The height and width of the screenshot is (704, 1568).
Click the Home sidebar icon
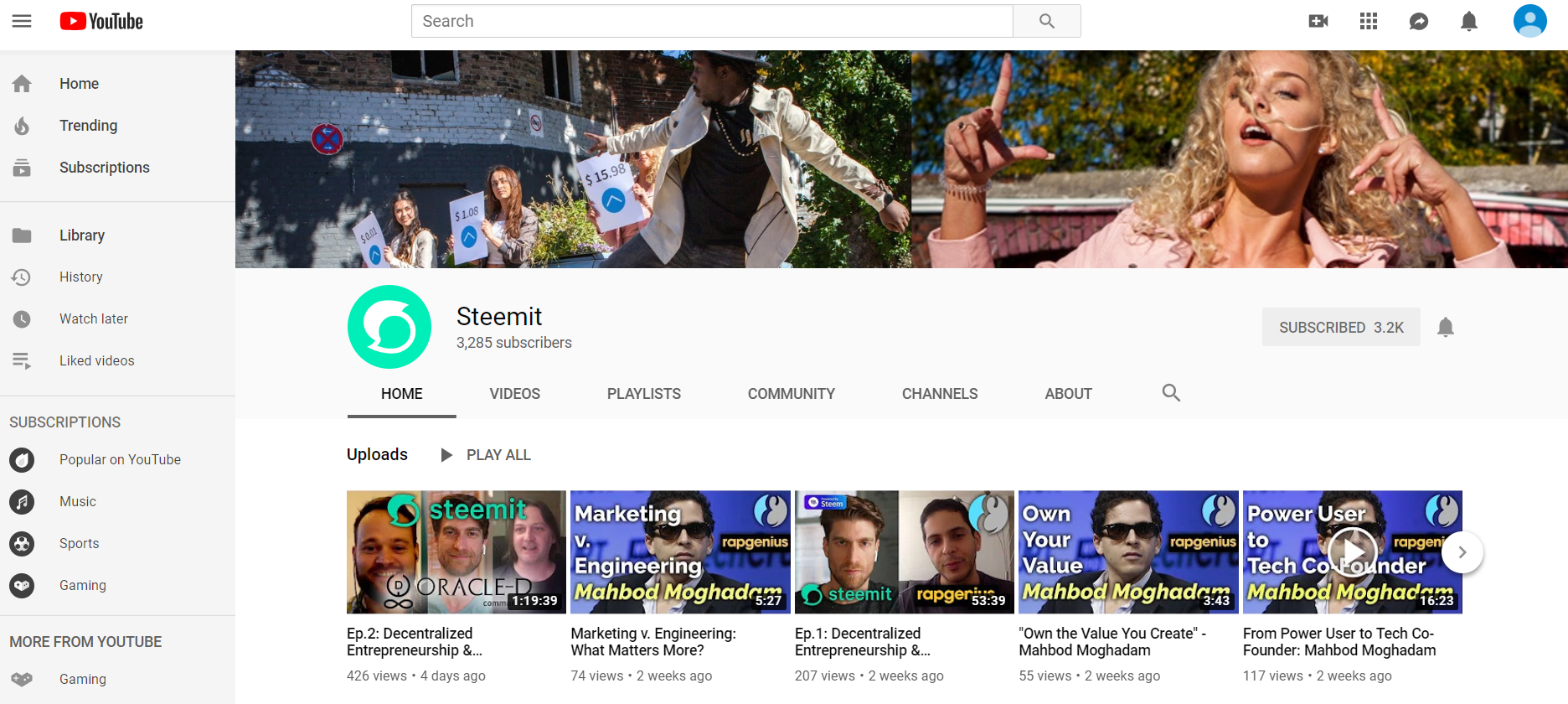(22, 84)
